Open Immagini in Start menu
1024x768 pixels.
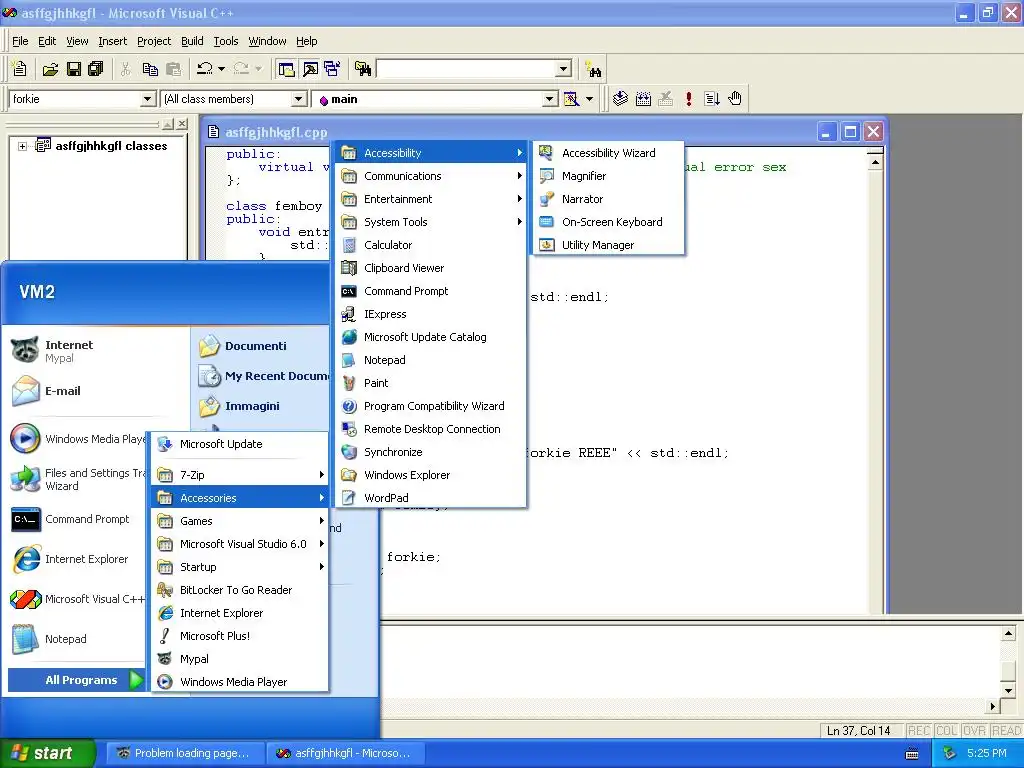(x=261, y=406)
